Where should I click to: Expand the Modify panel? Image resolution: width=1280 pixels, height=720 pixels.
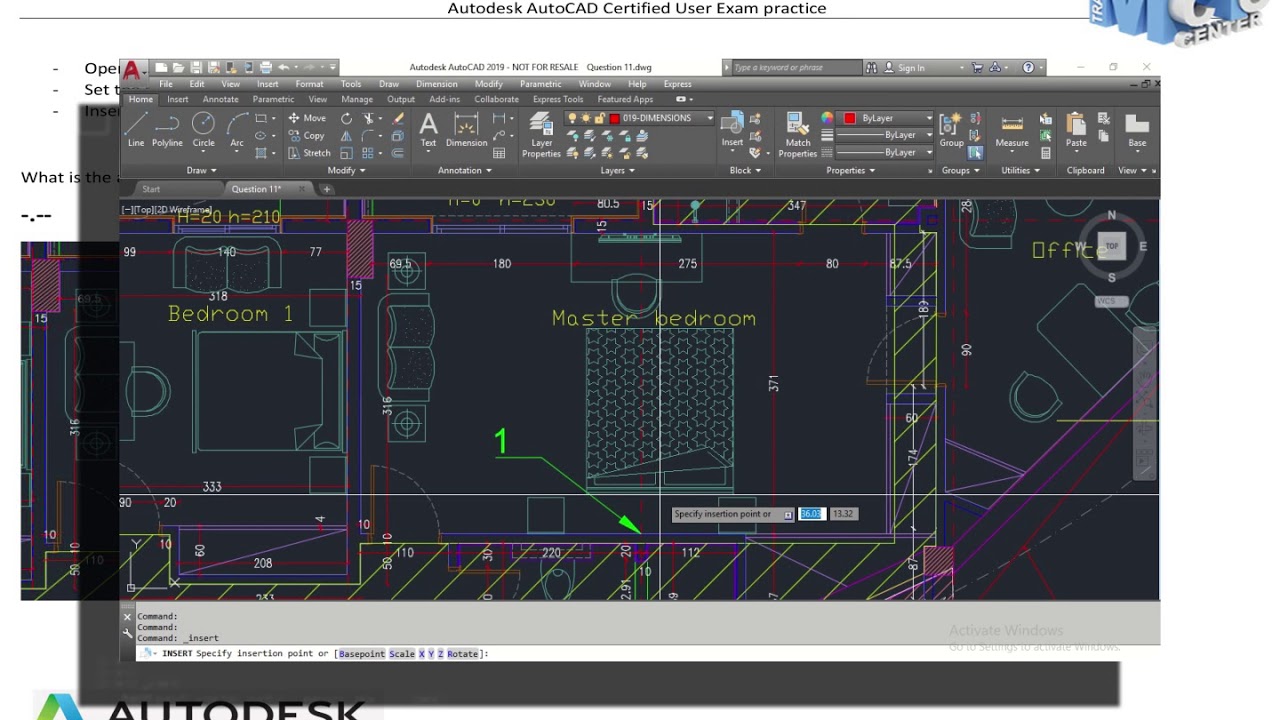coord(346,171)
